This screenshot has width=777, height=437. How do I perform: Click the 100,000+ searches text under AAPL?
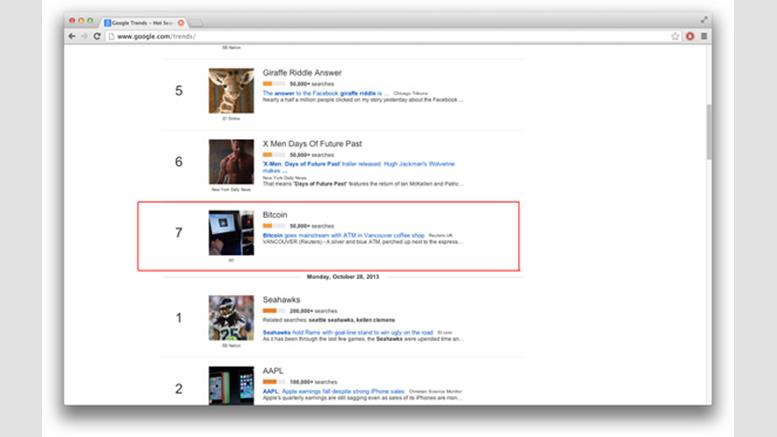click(x=313, y=382)
